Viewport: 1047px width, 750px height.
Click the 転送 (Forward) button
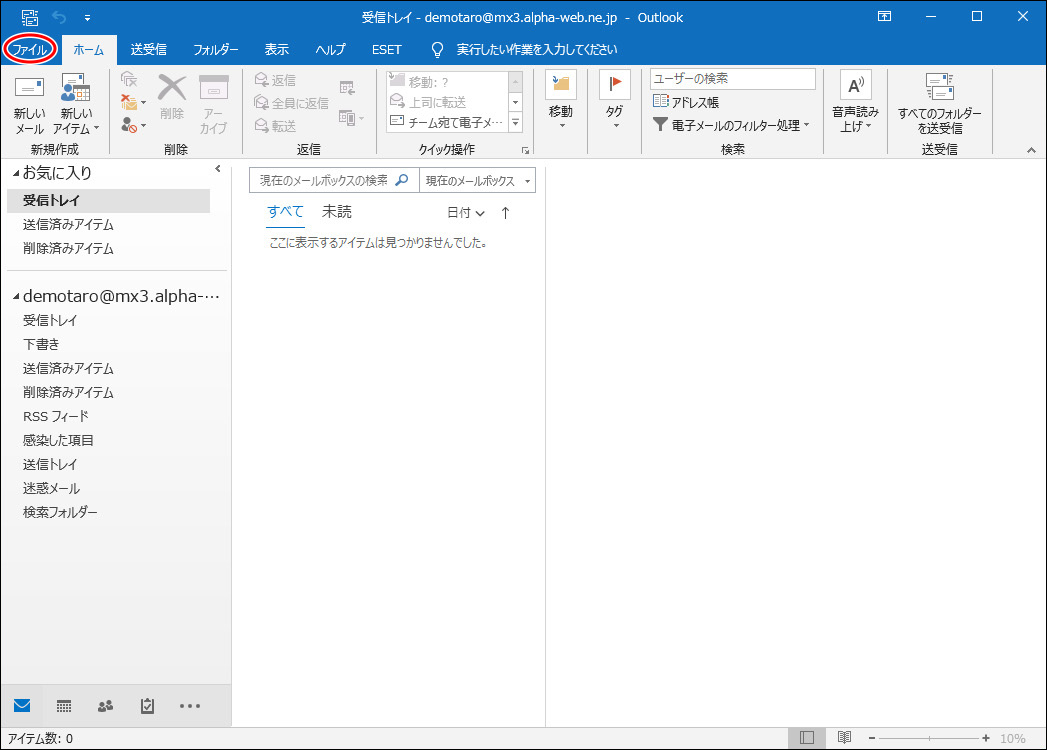tap(275, 126)
